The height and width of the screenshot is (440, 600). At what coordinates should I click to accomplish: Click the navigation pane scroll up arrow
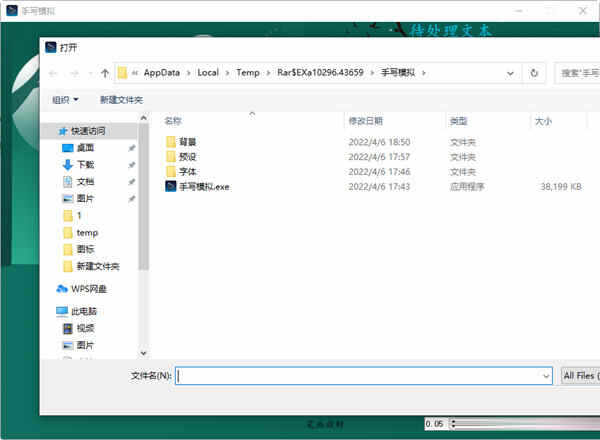[x=143, y=118]
